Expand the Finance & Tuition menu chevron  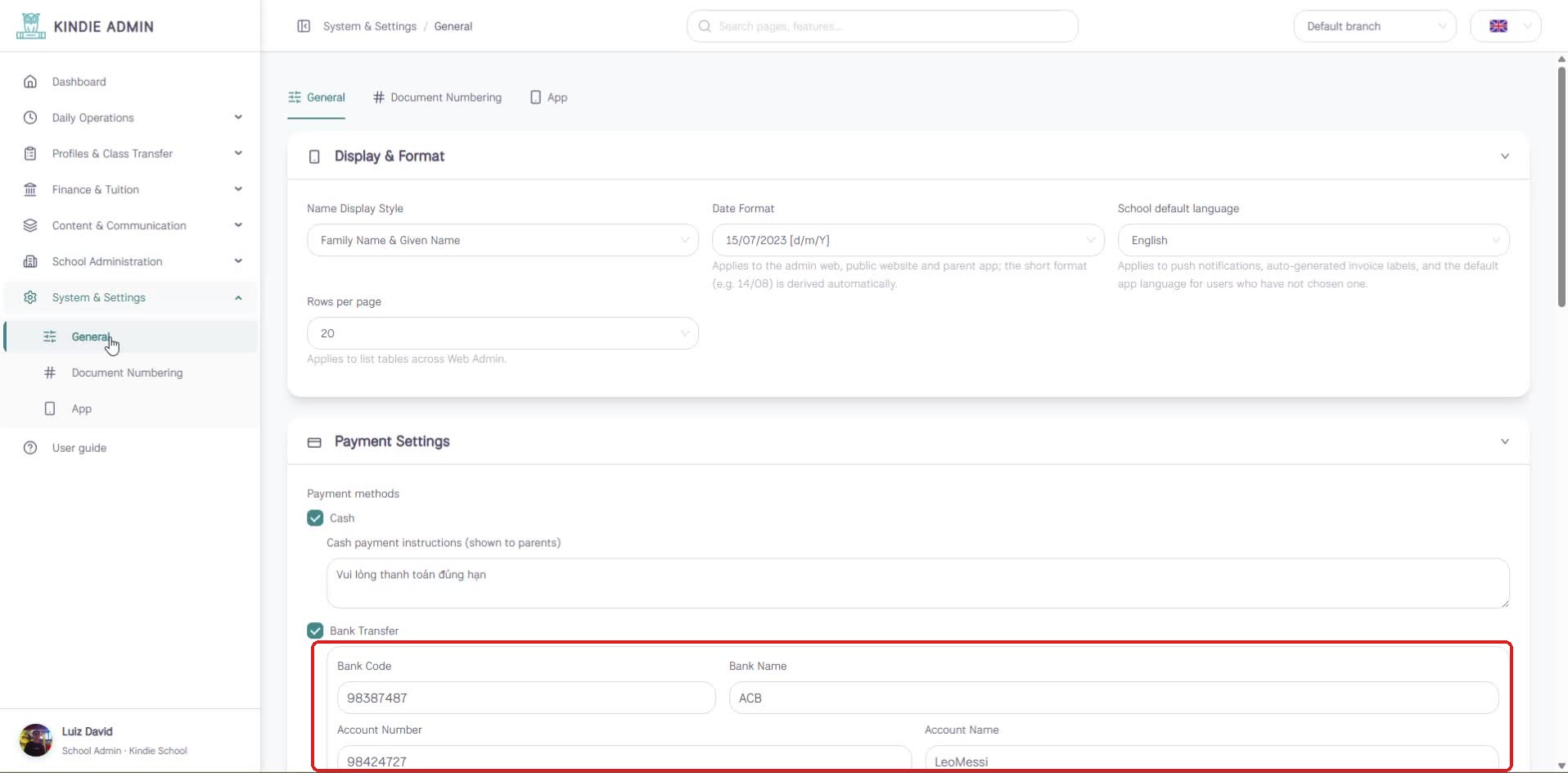click(x=238, y=190)
